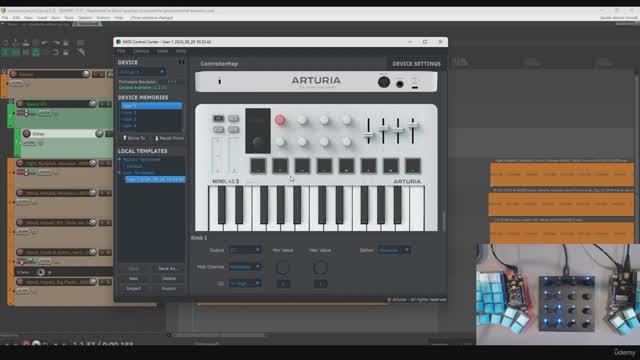Select the modulation touch strip
The width and height of the screenshot is (640, 360).
(x=233, y=155)
